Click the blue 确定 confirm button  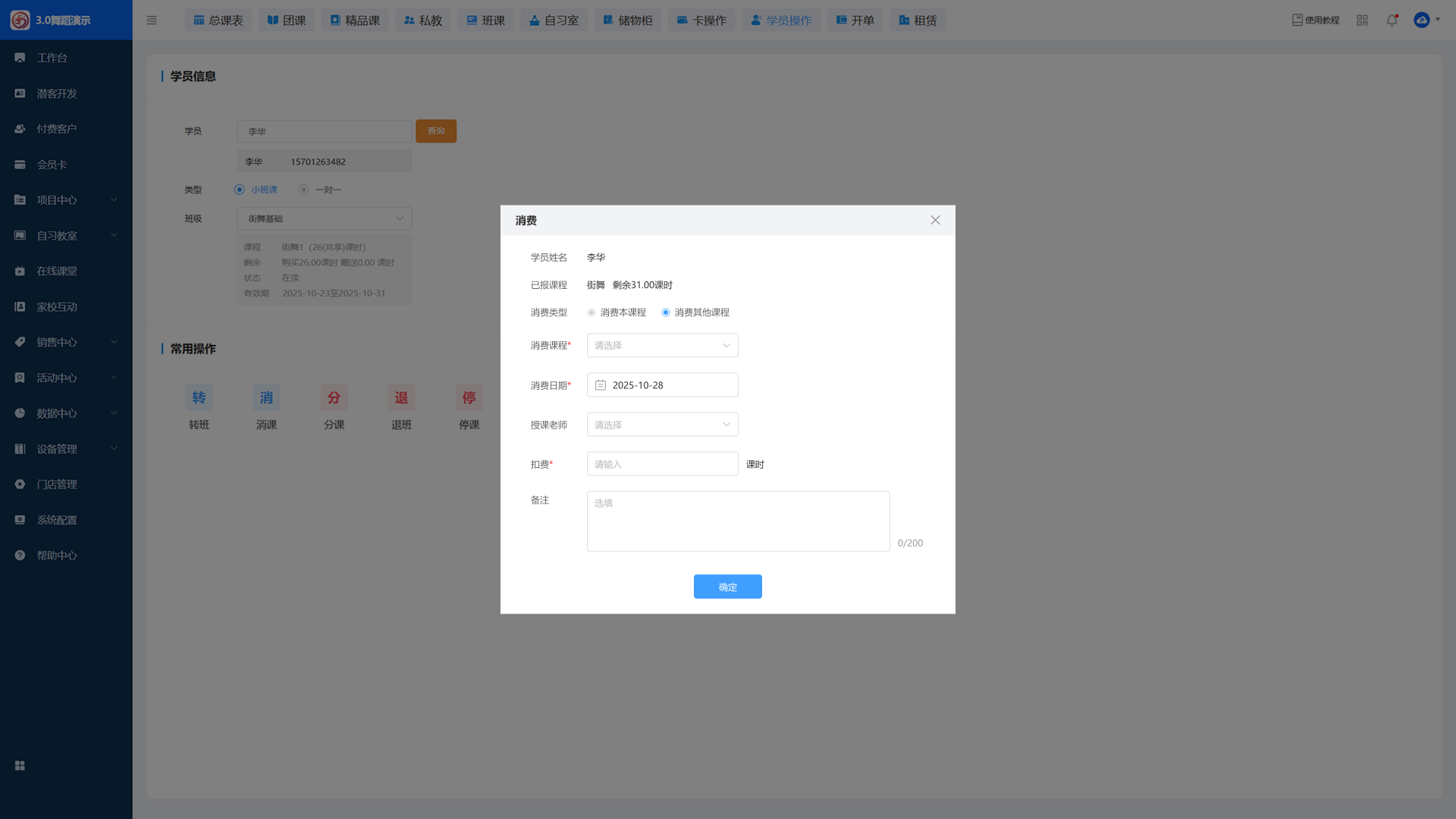coord(727,587)
